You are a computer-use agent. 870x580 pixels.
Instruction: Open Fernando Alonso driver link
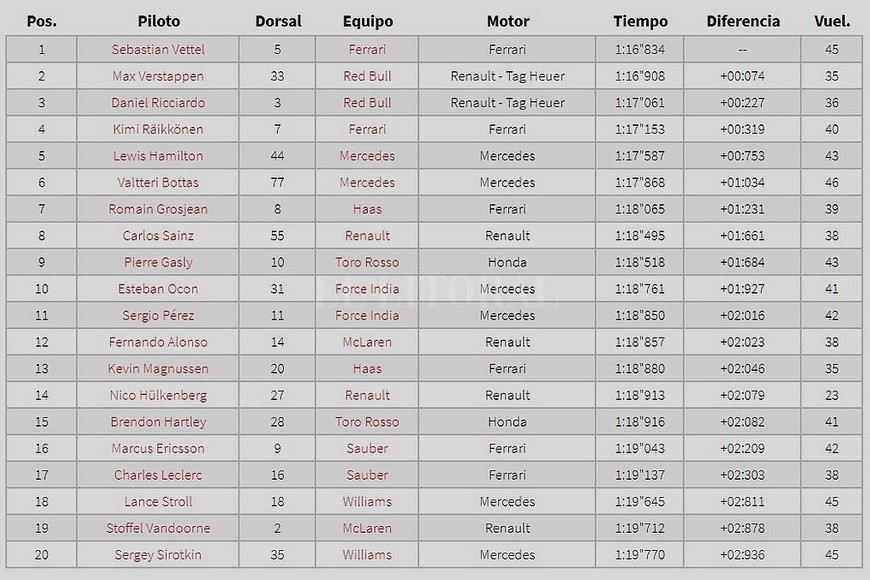click(159, 342)
